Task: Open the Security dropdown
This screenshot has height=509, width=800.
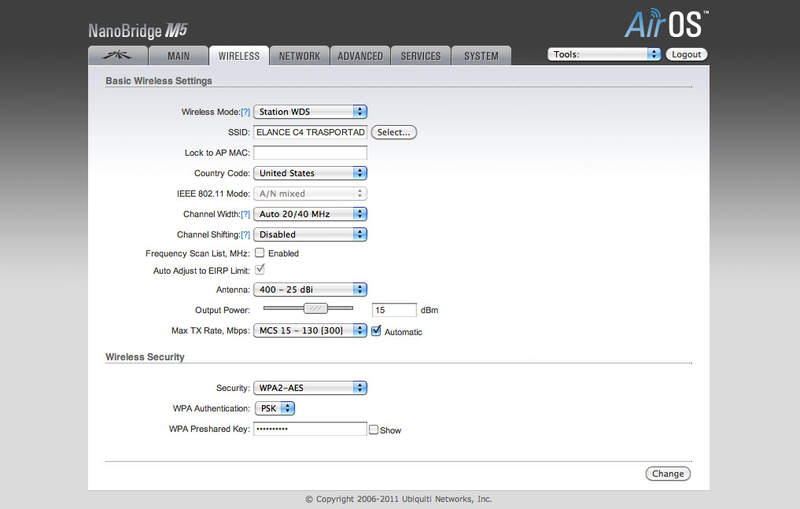Action: tap(310, 388)
